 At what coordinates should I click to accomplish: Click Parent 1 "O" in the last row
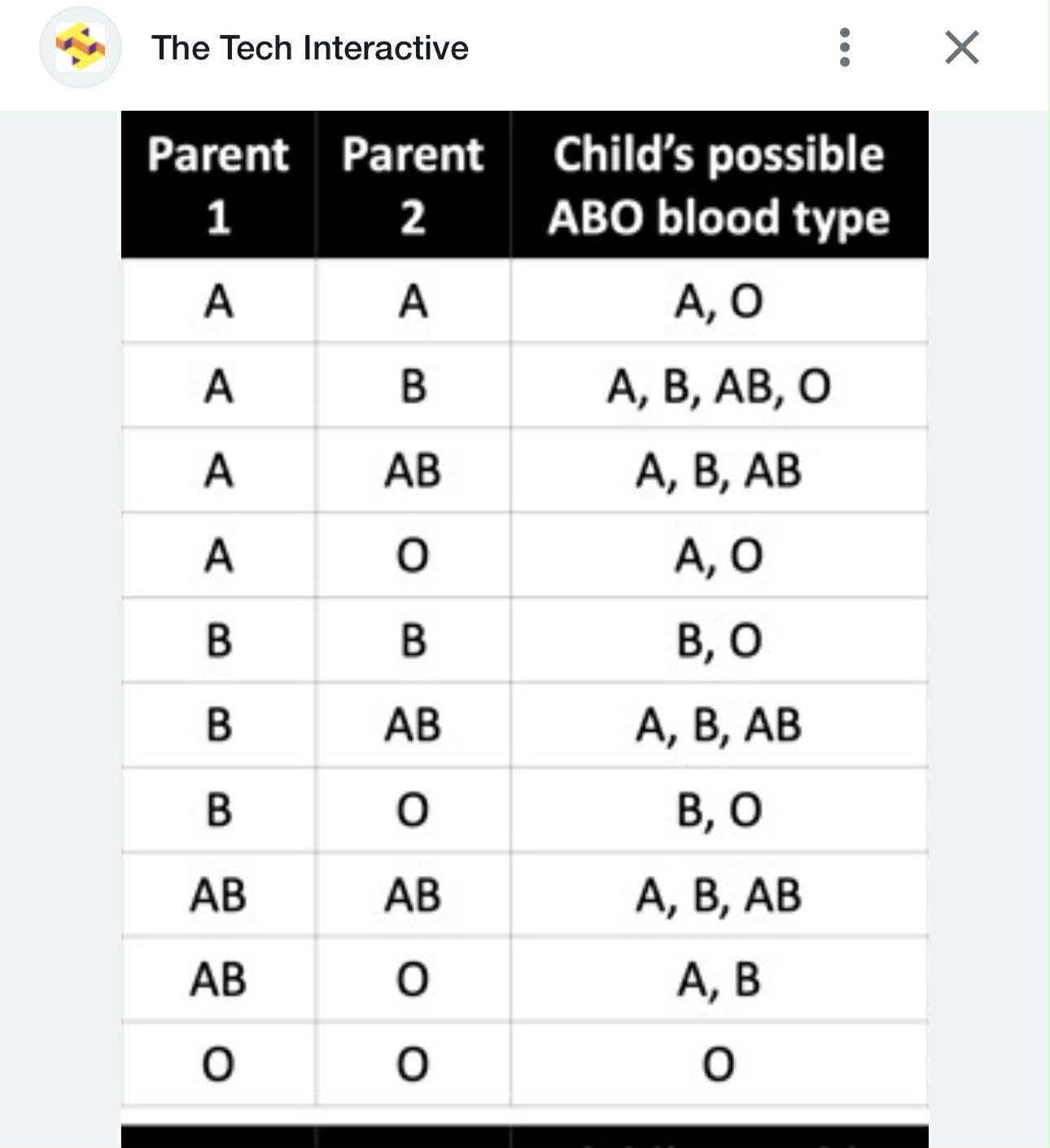(217, 1064)
